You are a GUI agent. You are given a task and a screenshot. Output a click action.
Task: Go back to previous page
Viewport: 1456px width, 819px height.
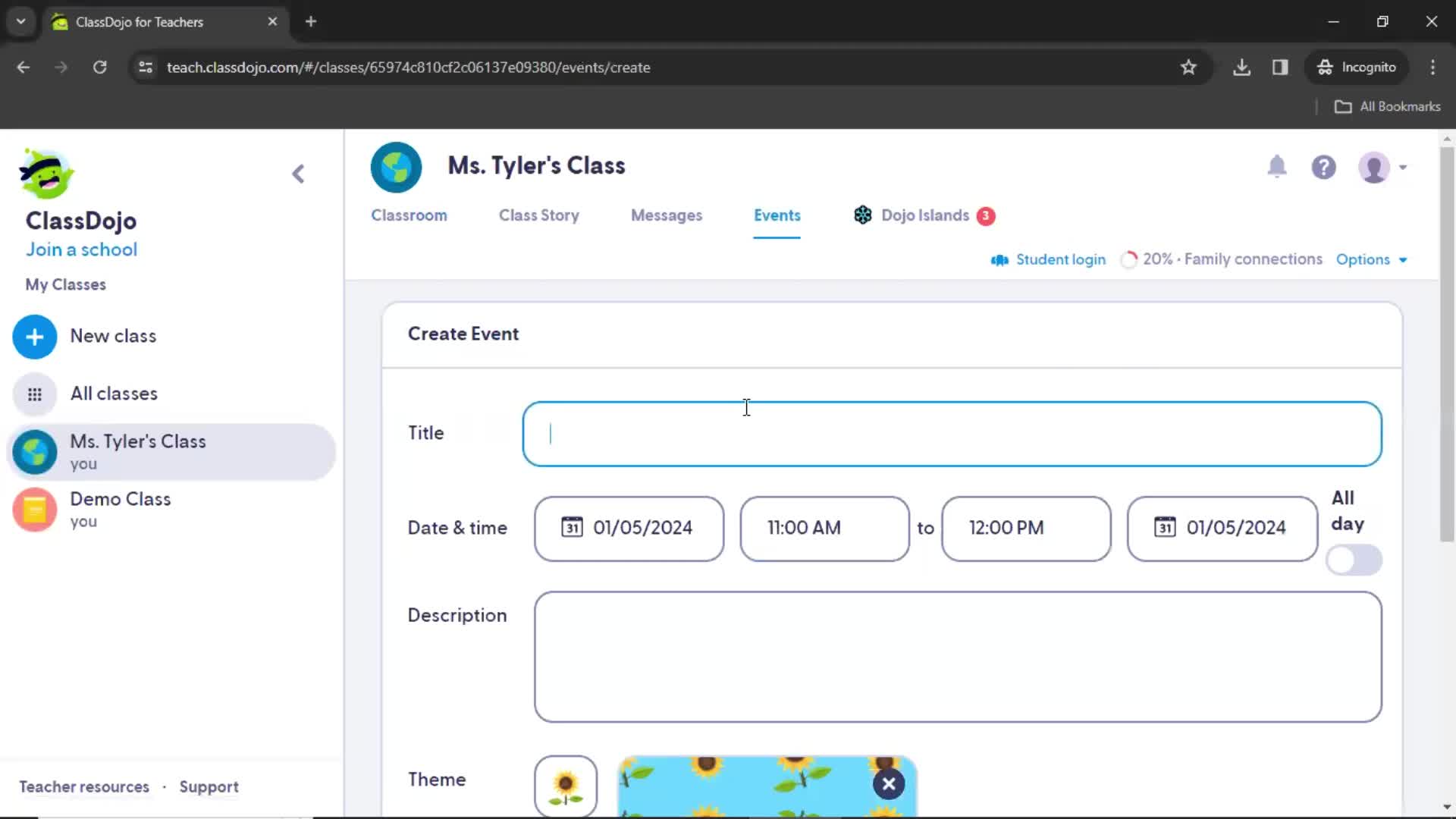24,67
